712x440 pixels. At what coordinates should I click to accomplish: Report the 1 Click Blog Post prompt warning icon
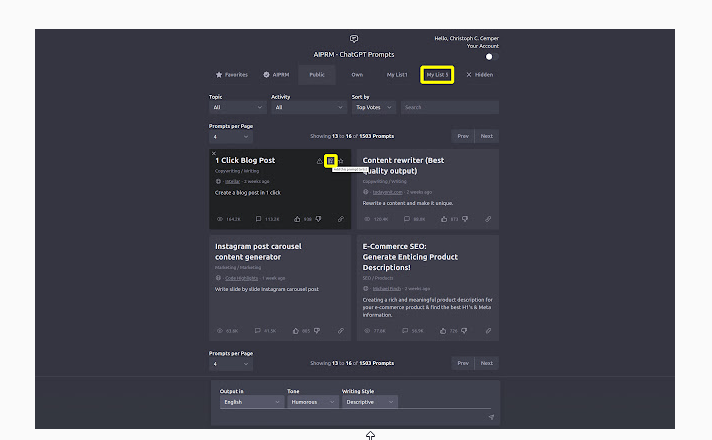[x=320, y=161]
